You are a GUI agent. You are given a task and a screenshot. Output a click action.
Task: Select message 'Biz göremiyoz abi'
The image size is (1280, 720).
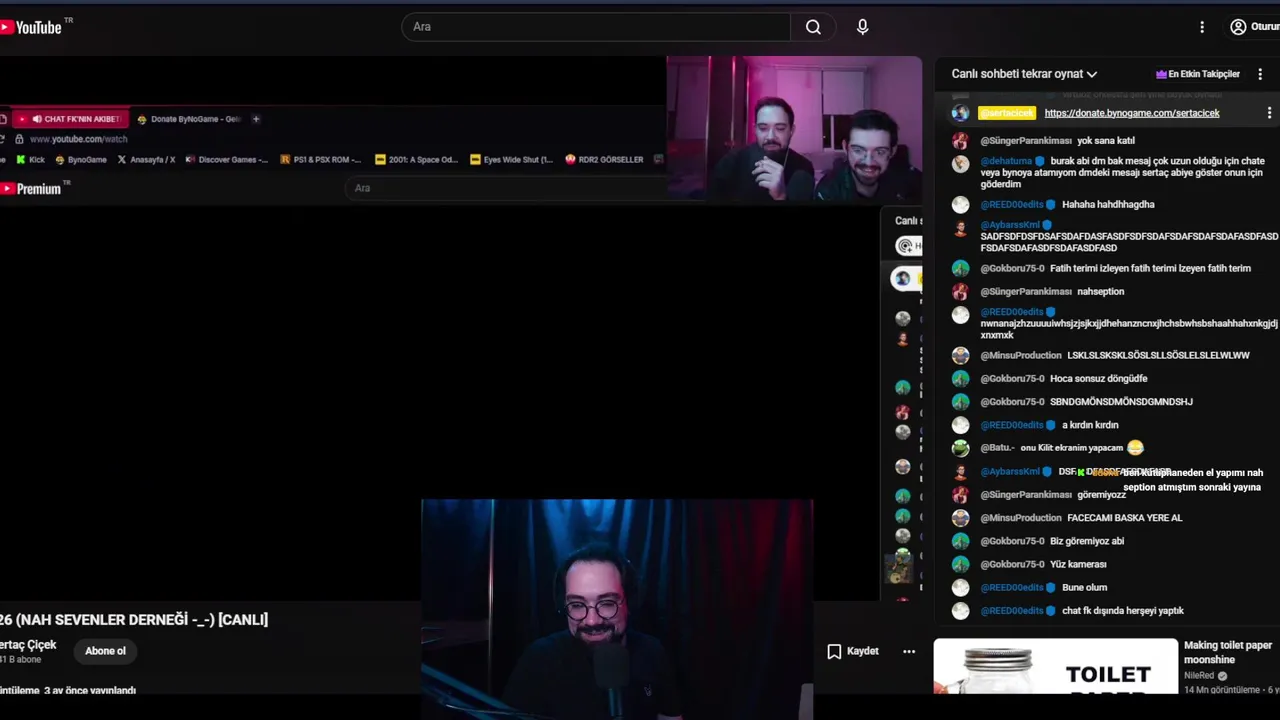(1087, 541)
